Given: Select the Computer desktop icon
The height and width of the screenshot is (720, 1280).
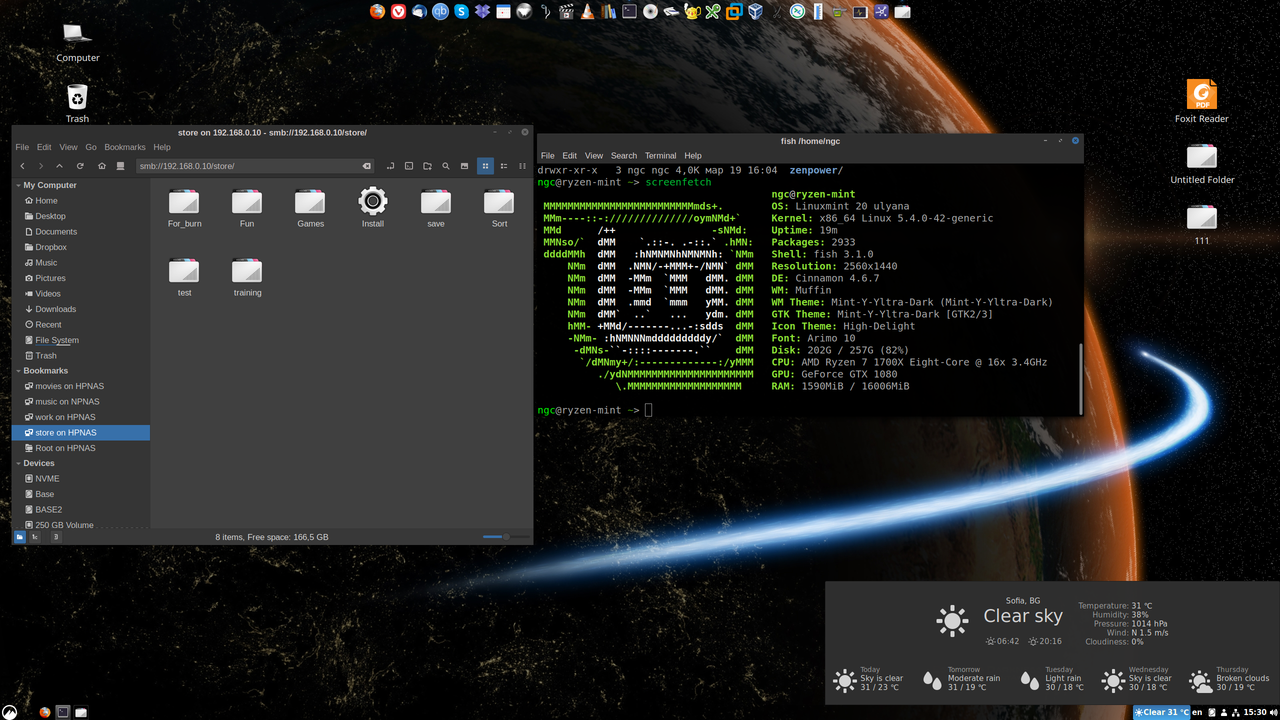Looking at the screenshot, I should coord(77,42).
